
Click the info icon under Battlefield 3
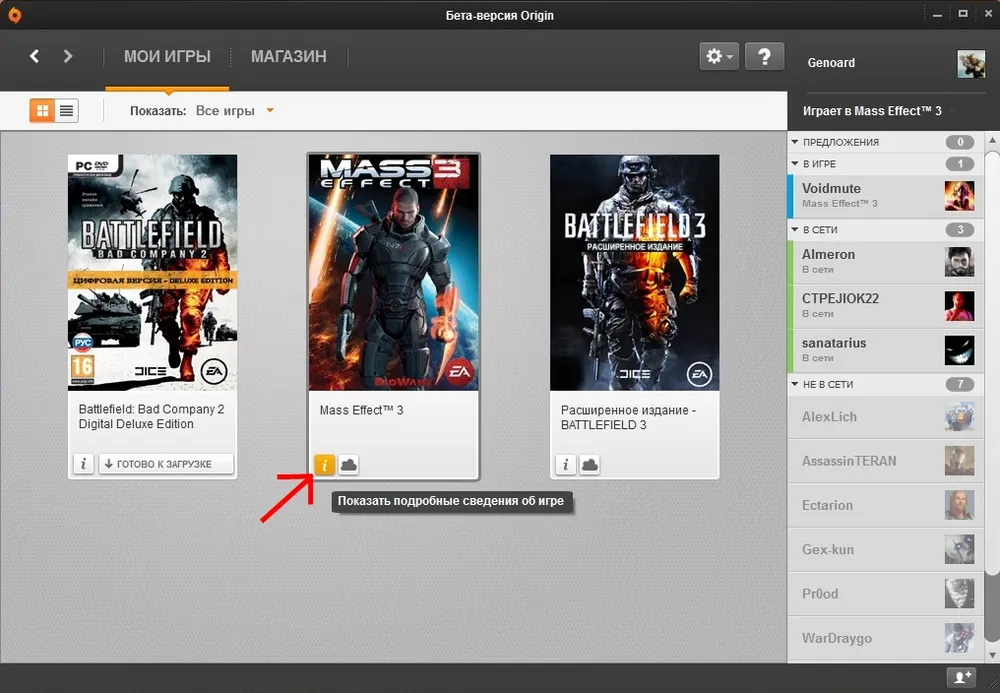[566, 464]
